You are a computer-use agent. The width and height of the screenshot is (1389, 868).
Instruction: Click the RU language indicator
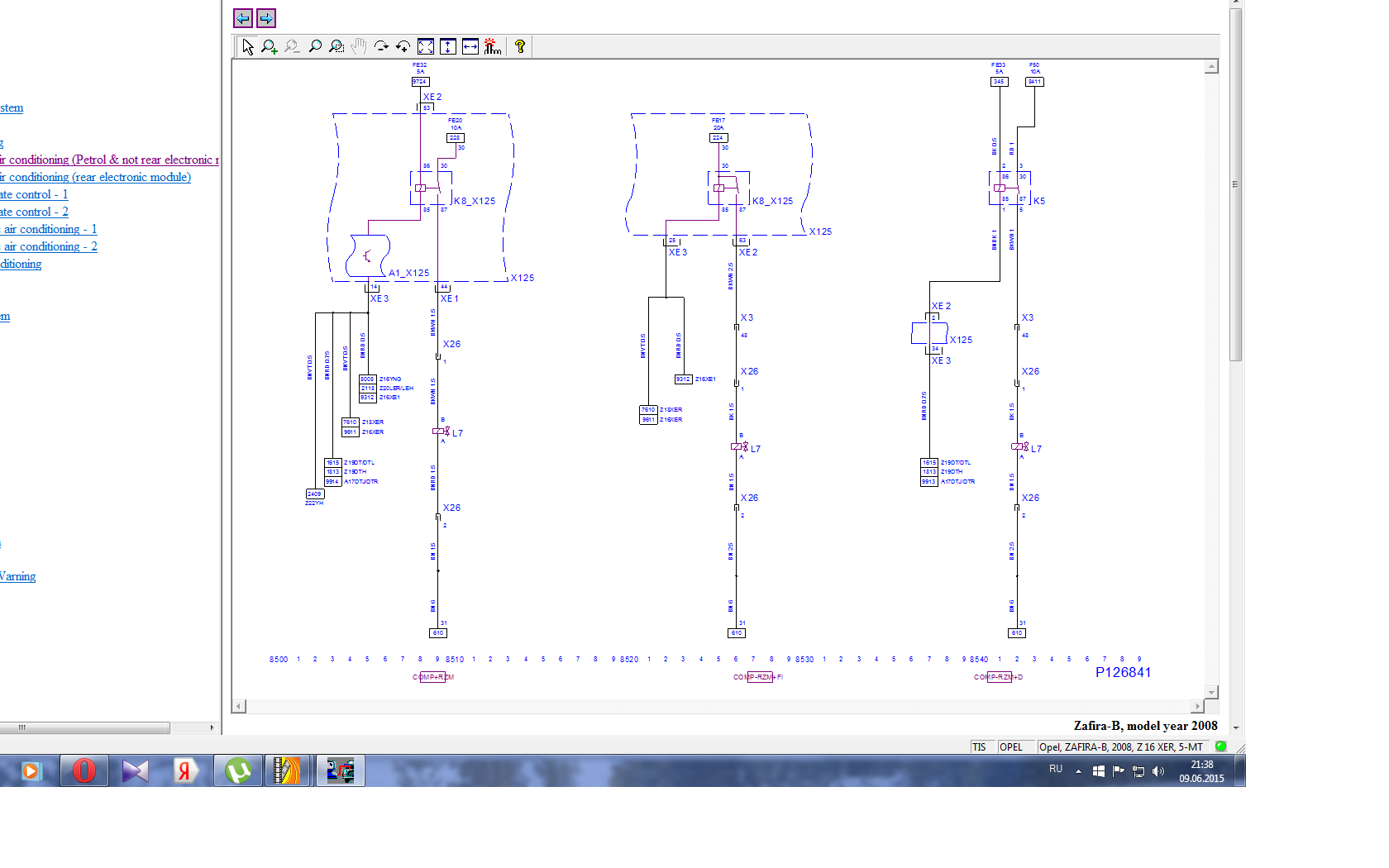[1056, 770]
